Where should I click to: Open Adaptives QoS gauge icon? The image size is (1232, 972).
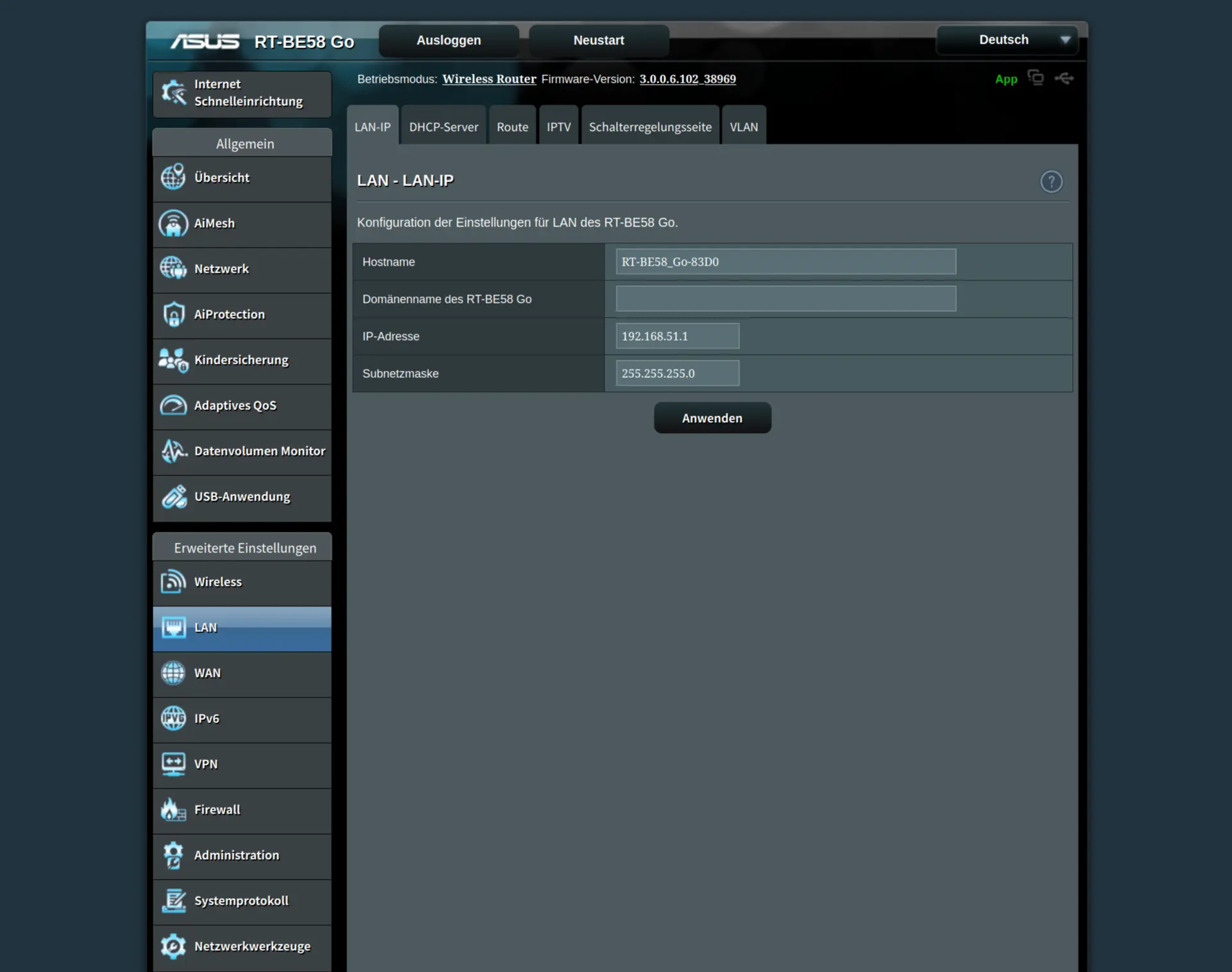click(173, 405)
